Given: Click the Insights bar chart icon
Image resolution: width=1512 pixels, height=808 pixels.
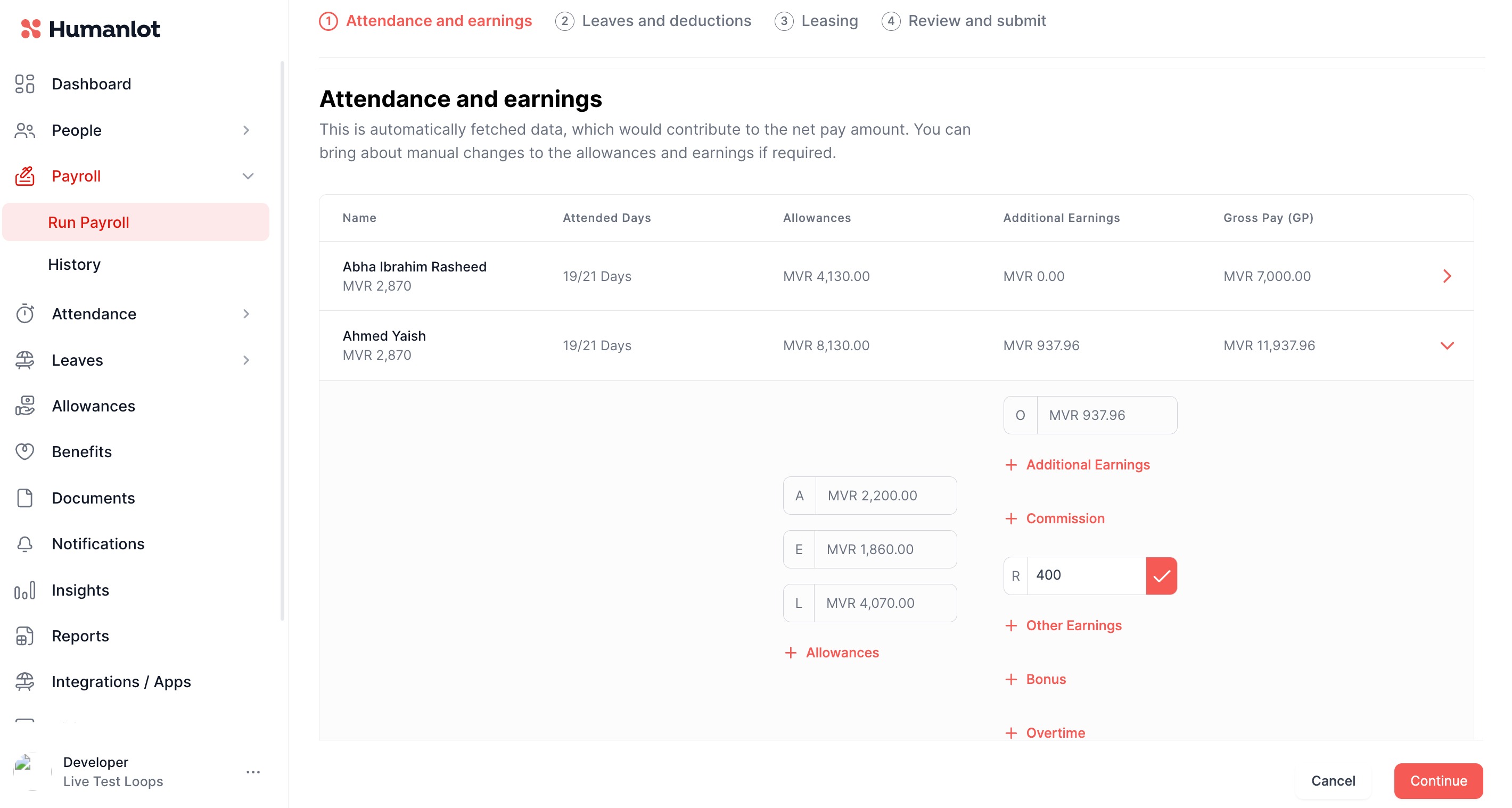Looking at the screenshot, I should pos(24,590).
